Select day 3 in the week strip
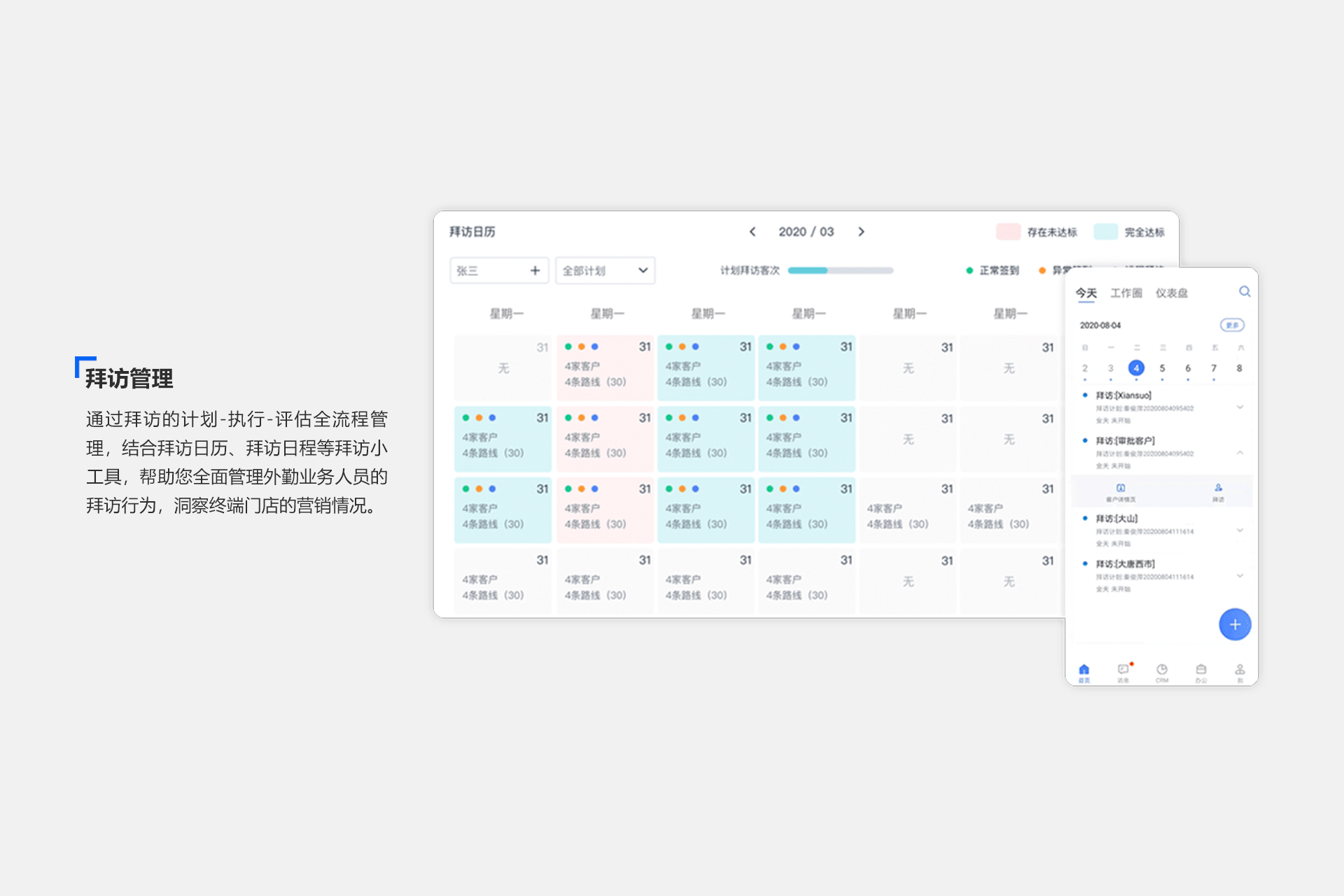The height and width of the screenshot is (896, 1344). 1110,368
